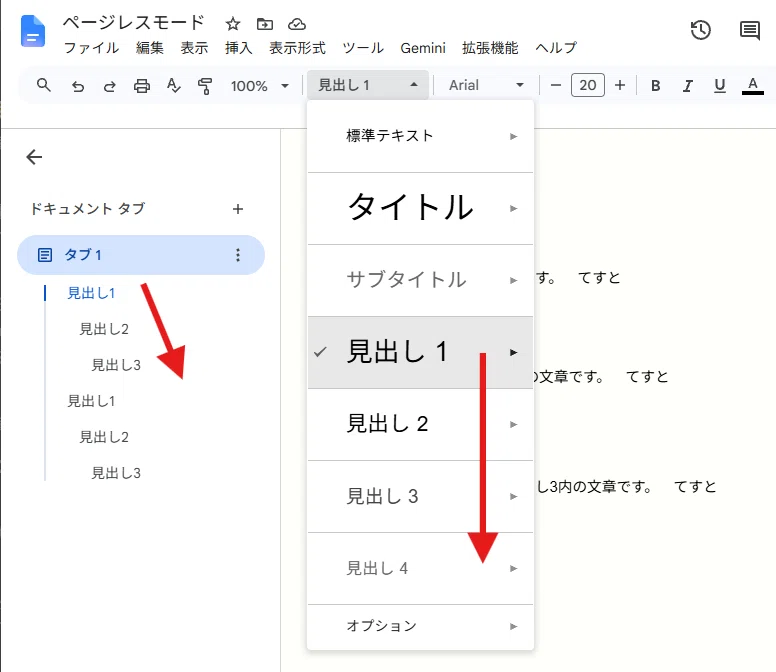The height and width of the screenshot is (672, 776).
Task: Expand submenu arrow for 見出し 3
Action: point(513,496)
